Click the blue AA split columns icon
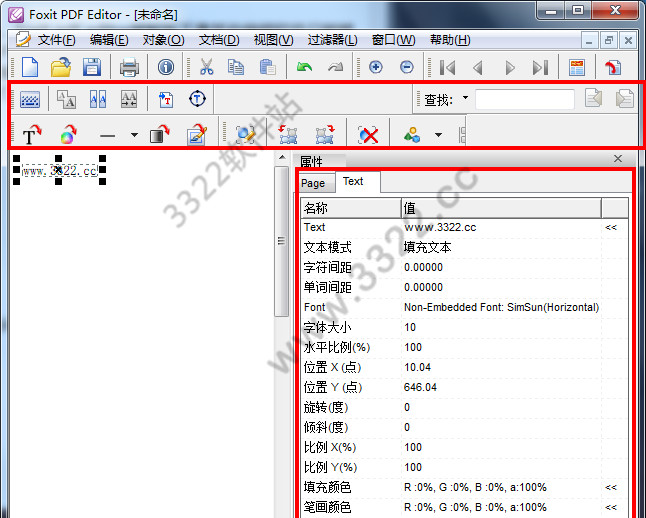The image size is (646, 518). pos(98,99)
